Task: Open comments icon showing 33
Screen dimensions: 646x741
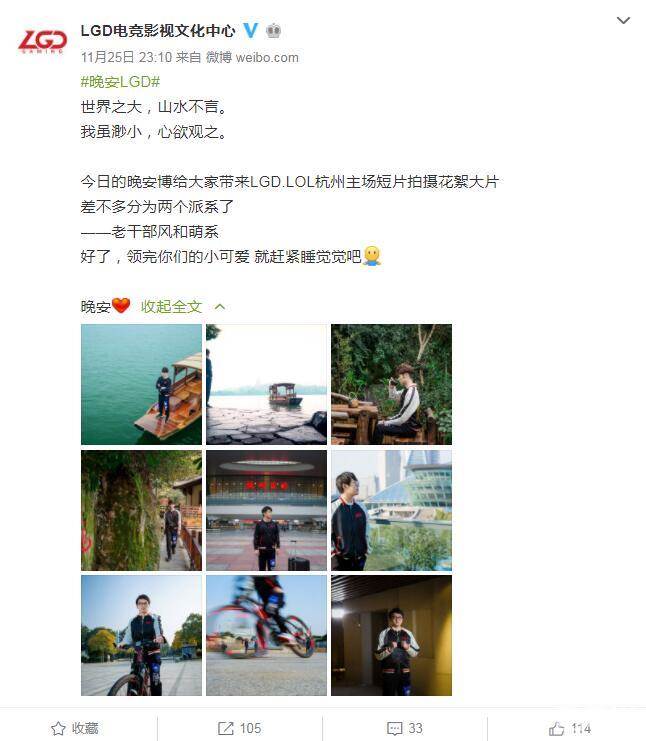Action: 394,728
